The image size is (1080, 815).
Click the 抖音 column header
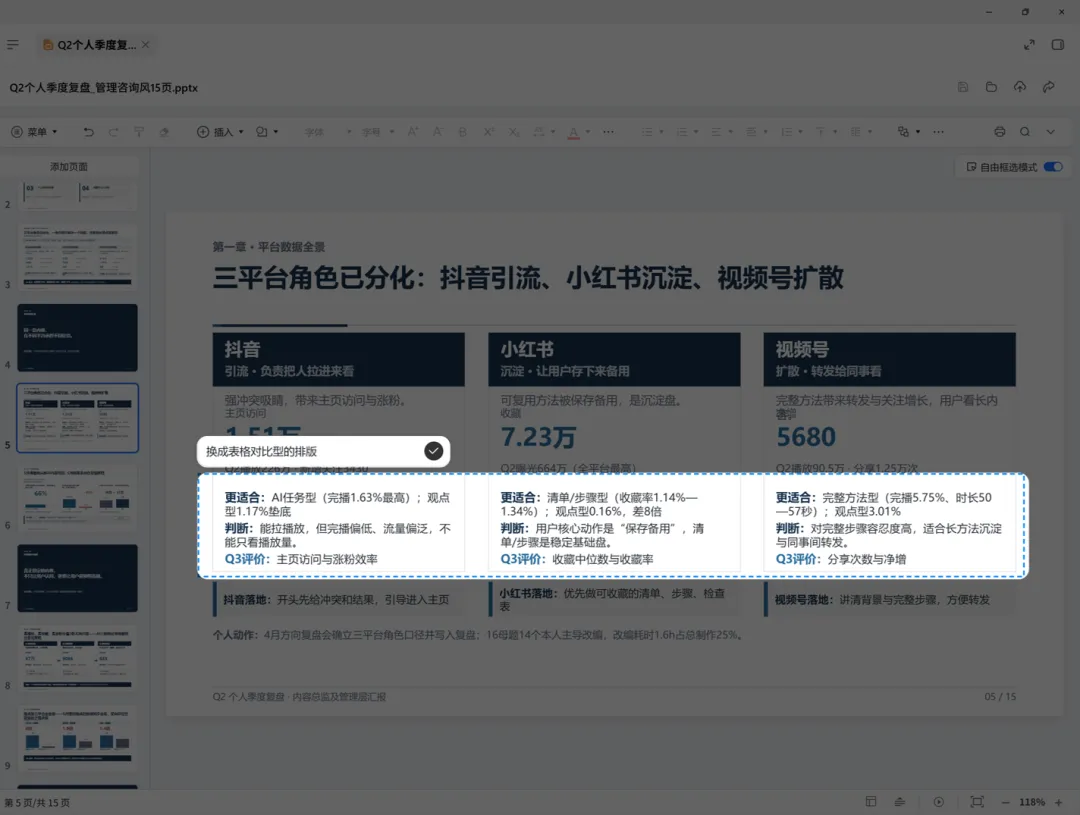pyautogui.click(x=338, y=359)
